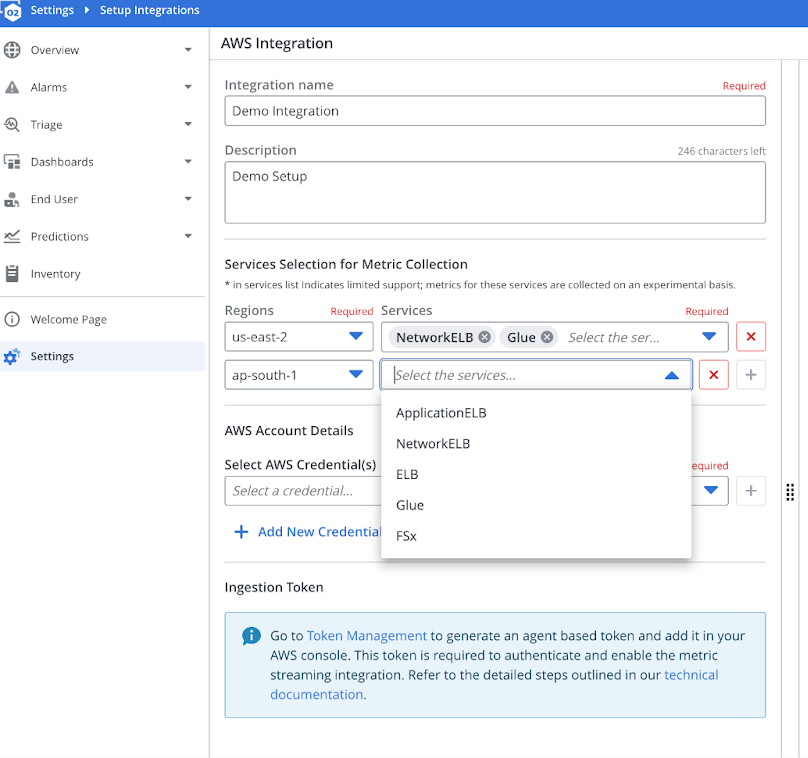
Task: Add another credential row with plus button
Action: 751,491
